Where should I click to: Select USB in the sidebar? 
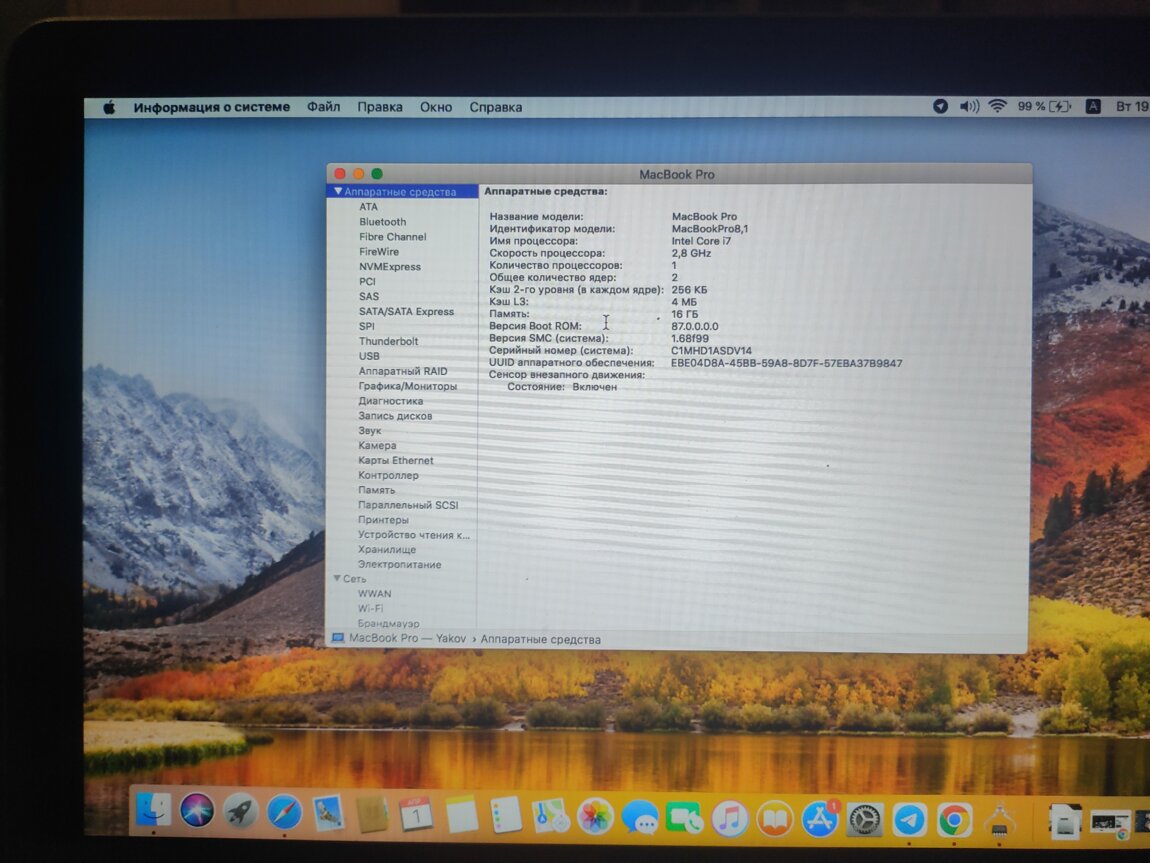(369, 356)
